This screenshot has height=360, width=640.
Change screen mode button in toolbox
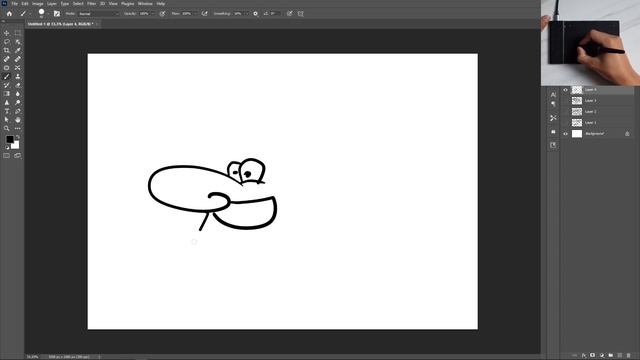(x=18, y=156)
